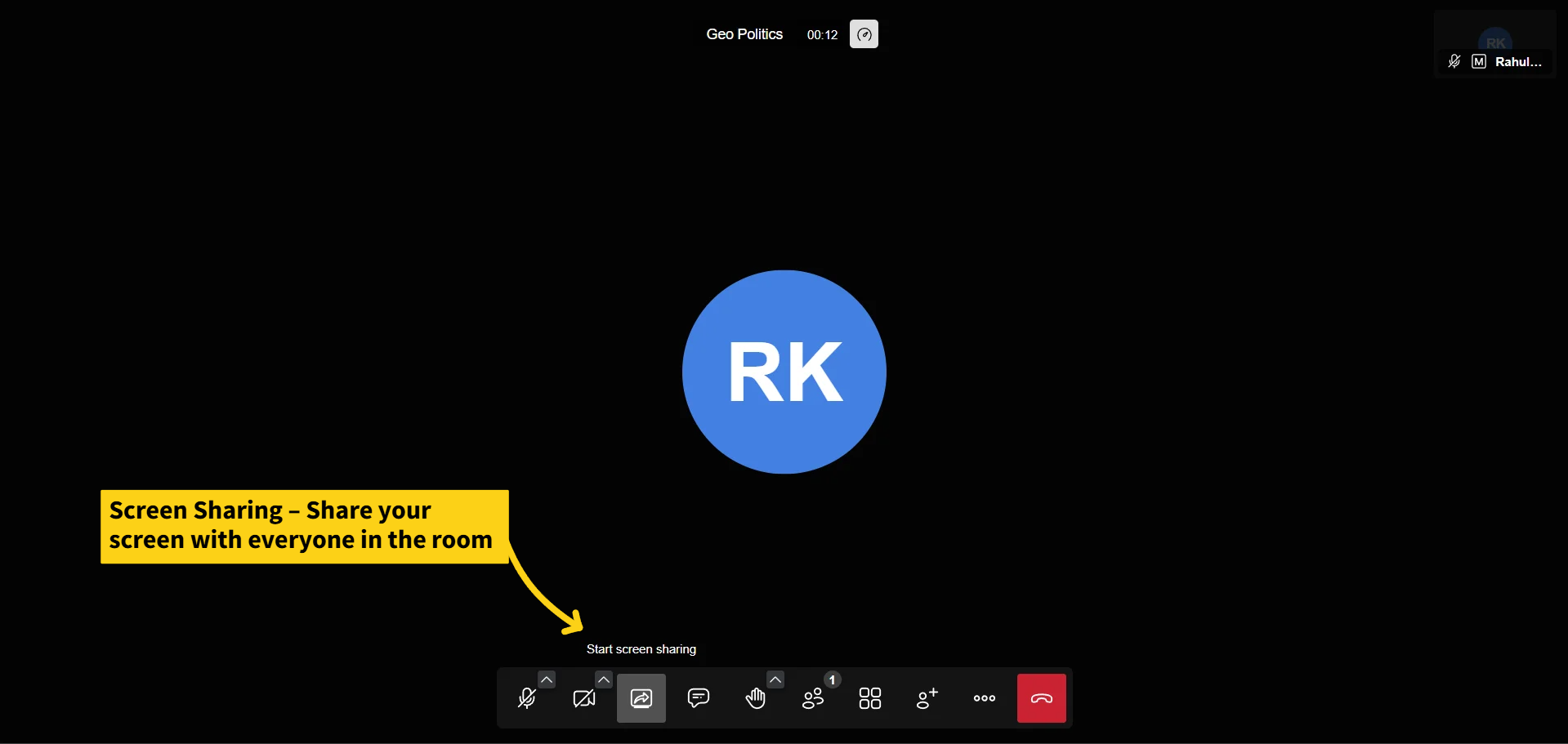Open more actions three-dot menu
1568x744 pixels.
click(x=985, y=698)
